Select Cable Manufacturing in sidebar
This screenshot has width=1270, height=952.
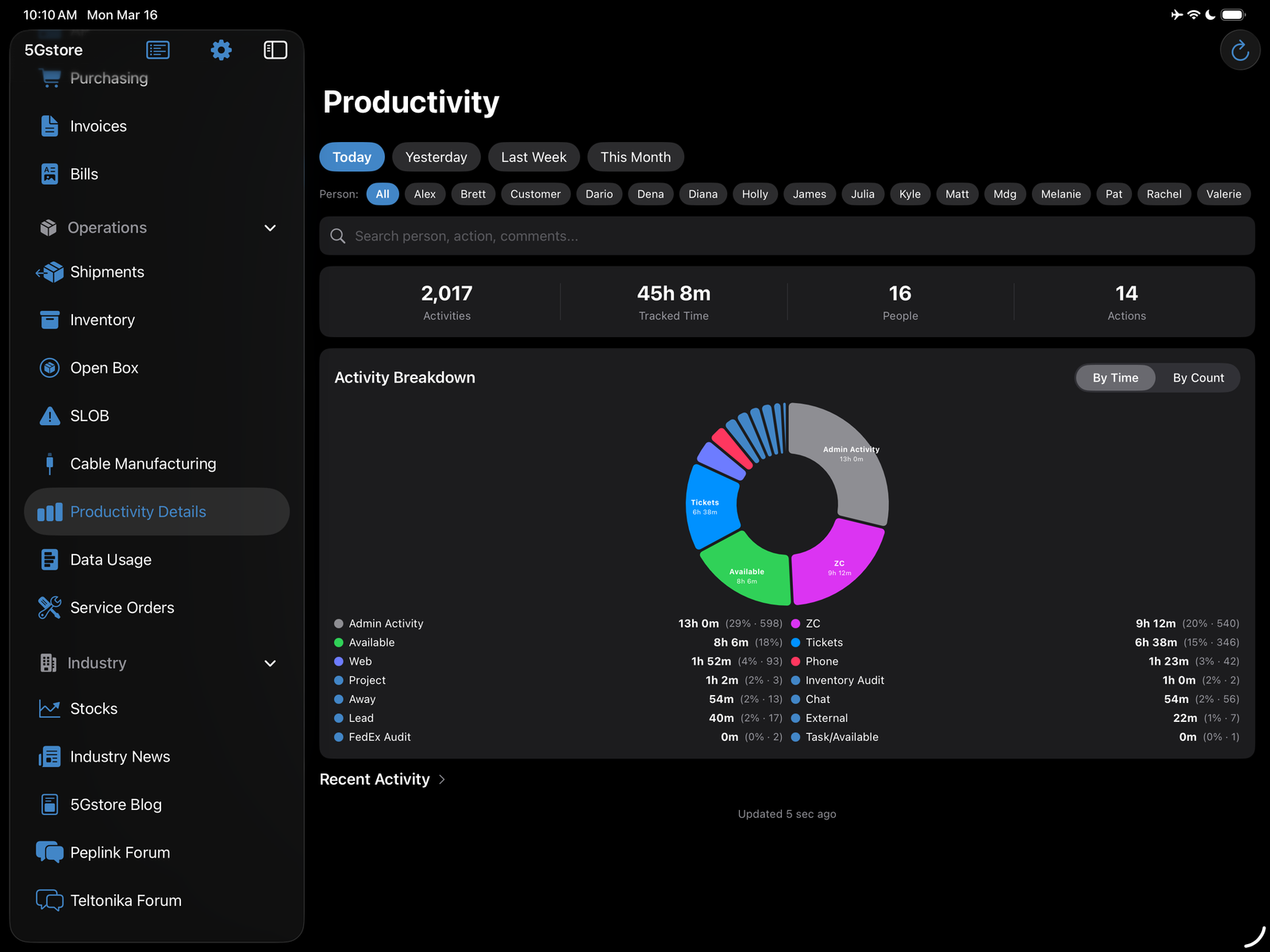point(143,463)
